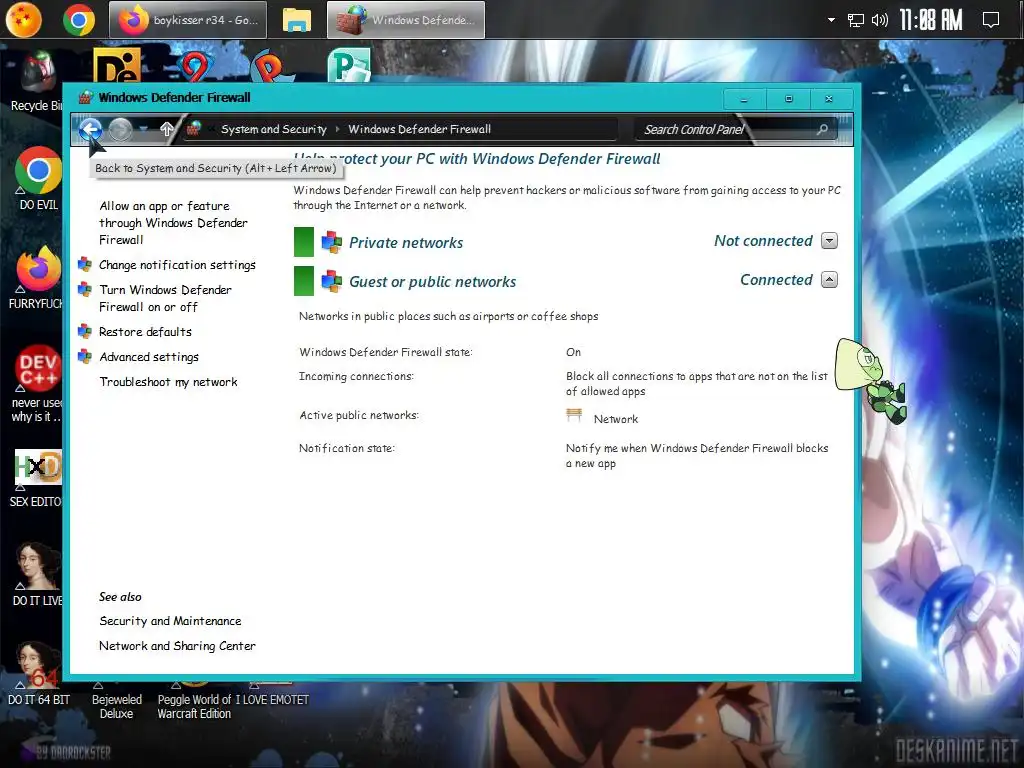
Task: Click Restore defaults link
Action: 145,332
